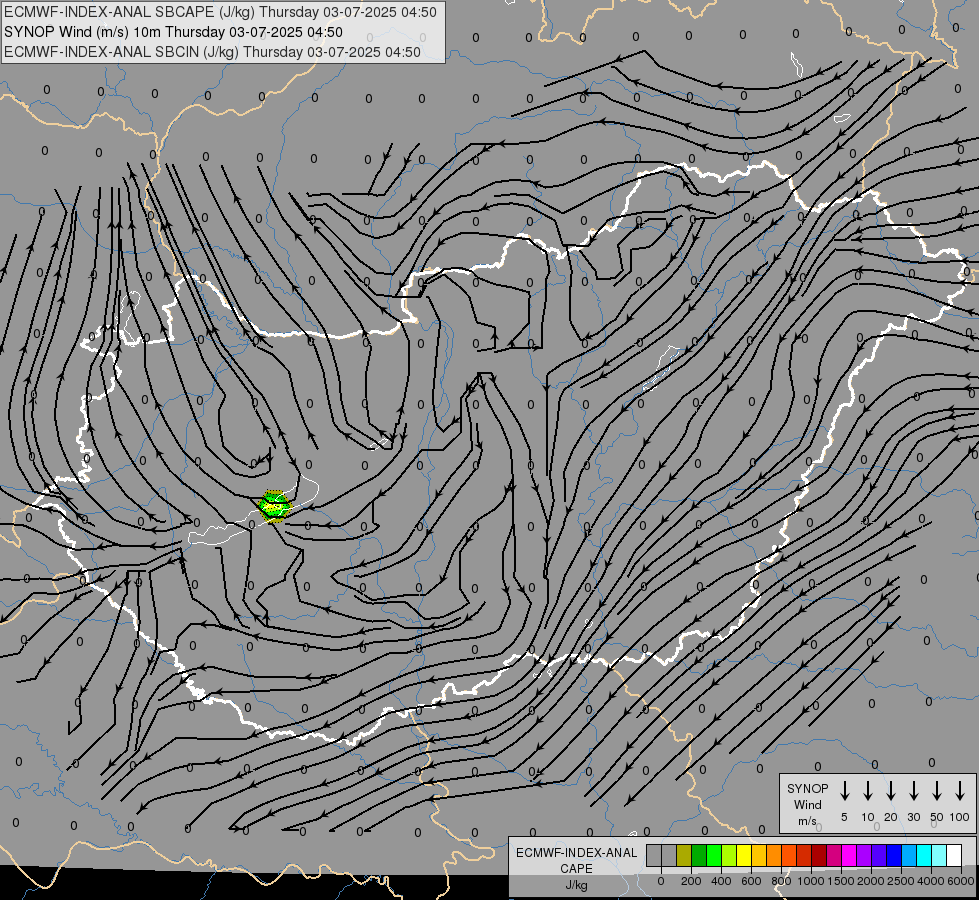This screenshot has height=900, width=979.
Task: Pick the bright green swatch left of 400
Action: pos(714,855)
